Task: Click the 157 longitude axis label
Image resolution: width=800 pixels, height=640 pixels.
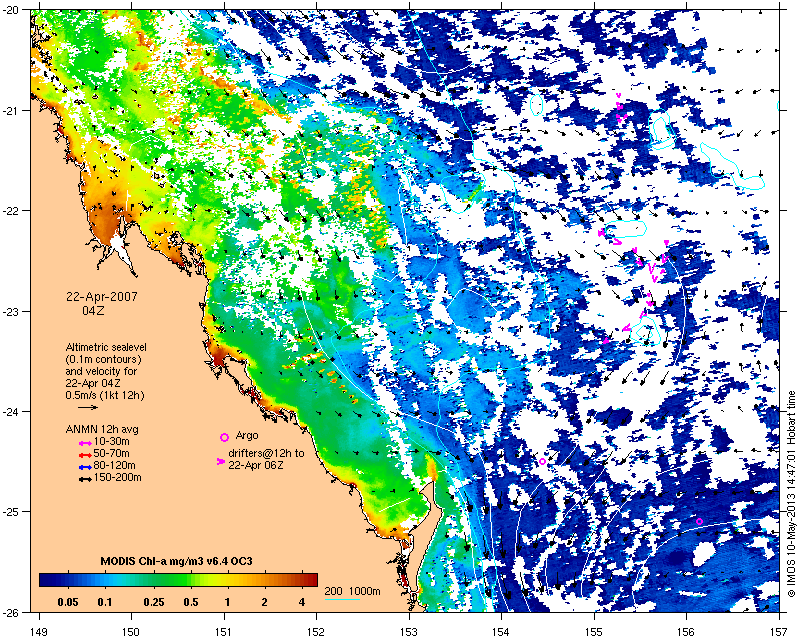Action: click(x=779, y=632)
